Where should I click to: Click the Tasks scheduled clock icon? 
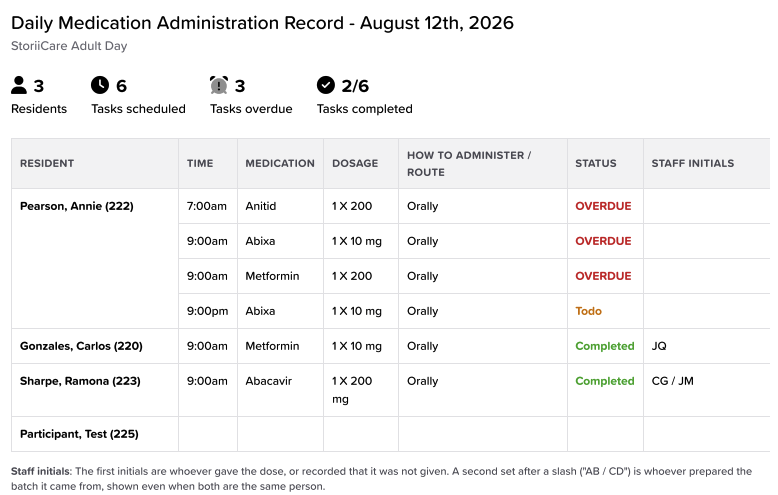point(100,85)
